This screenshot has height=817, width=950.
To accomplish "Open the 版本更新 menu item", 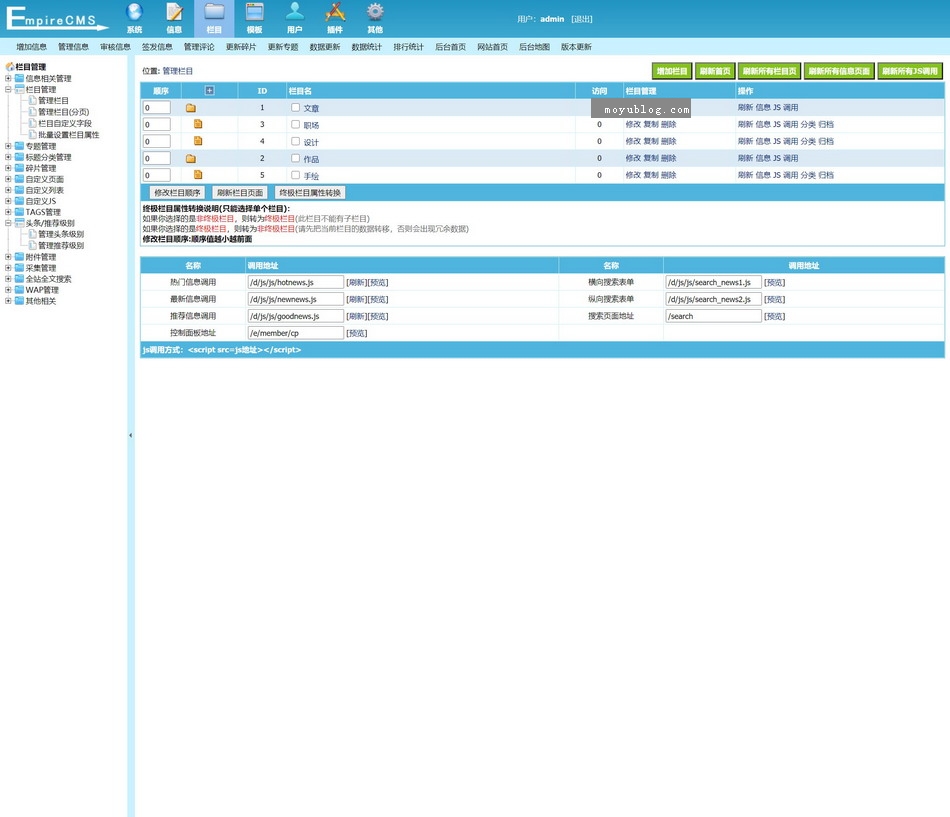I will point(576,47).
